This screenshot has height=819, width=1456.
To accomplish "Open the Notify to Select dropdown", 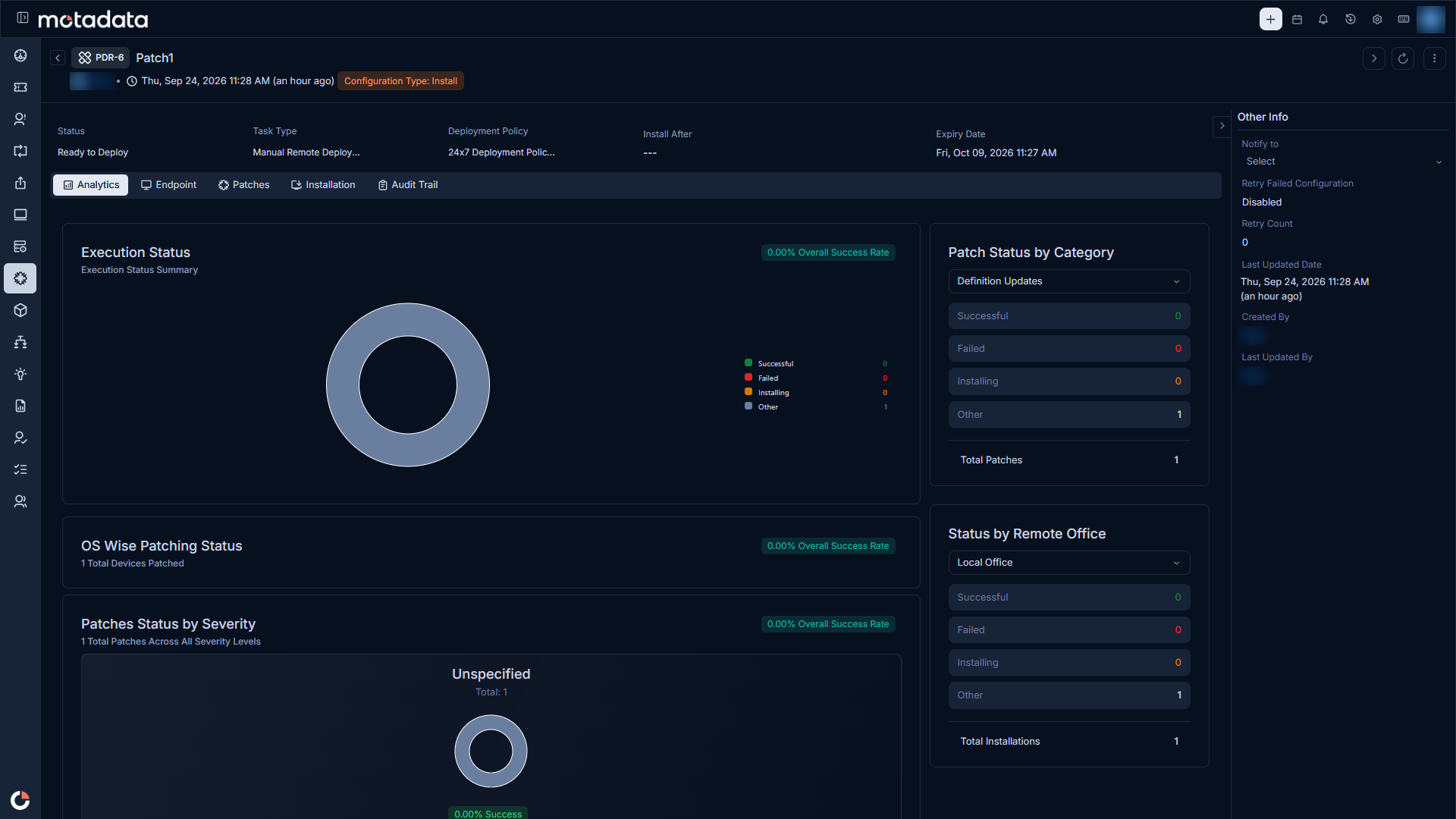I will click(1343, 162).
